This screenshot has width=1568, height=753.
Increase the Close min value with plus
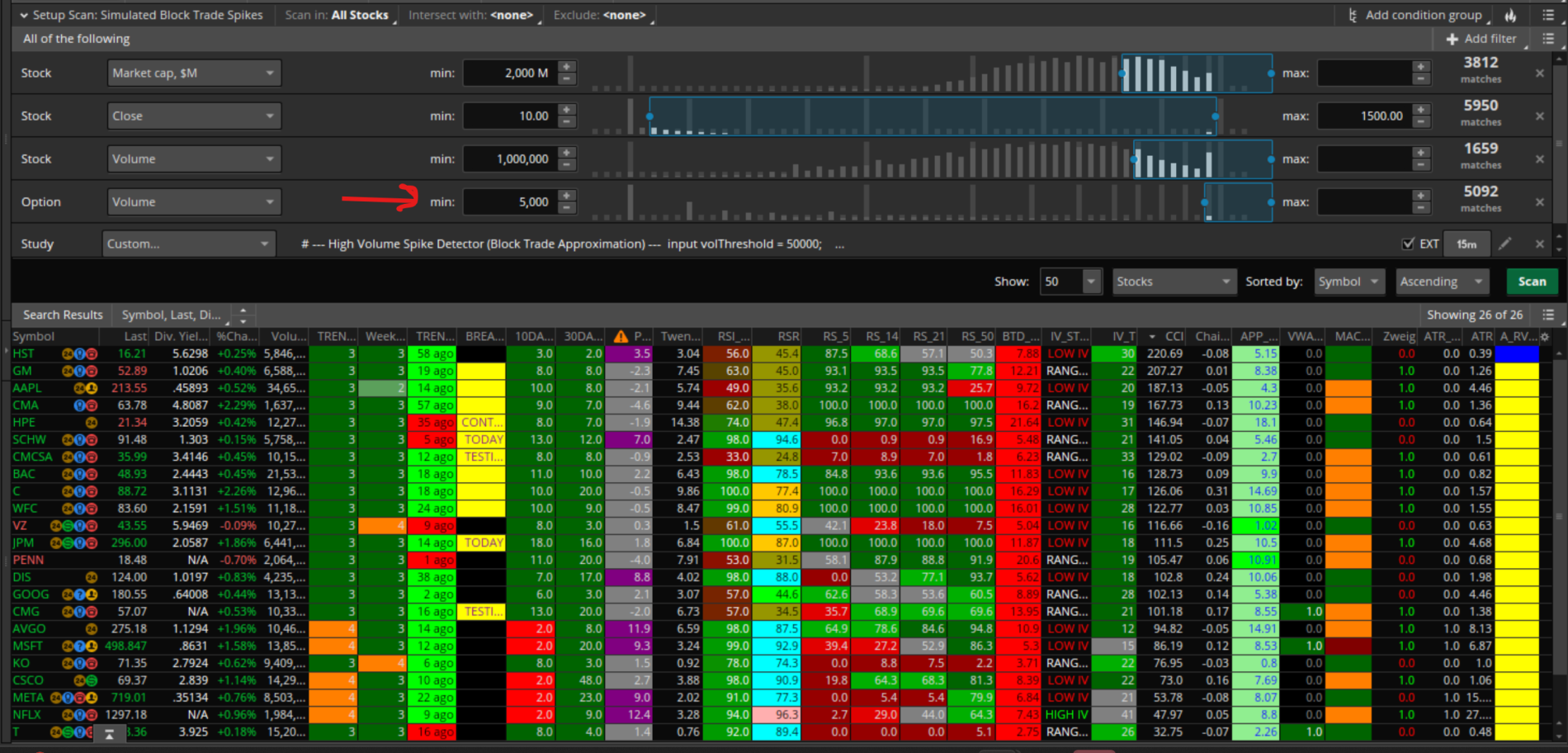pos(567,110)
